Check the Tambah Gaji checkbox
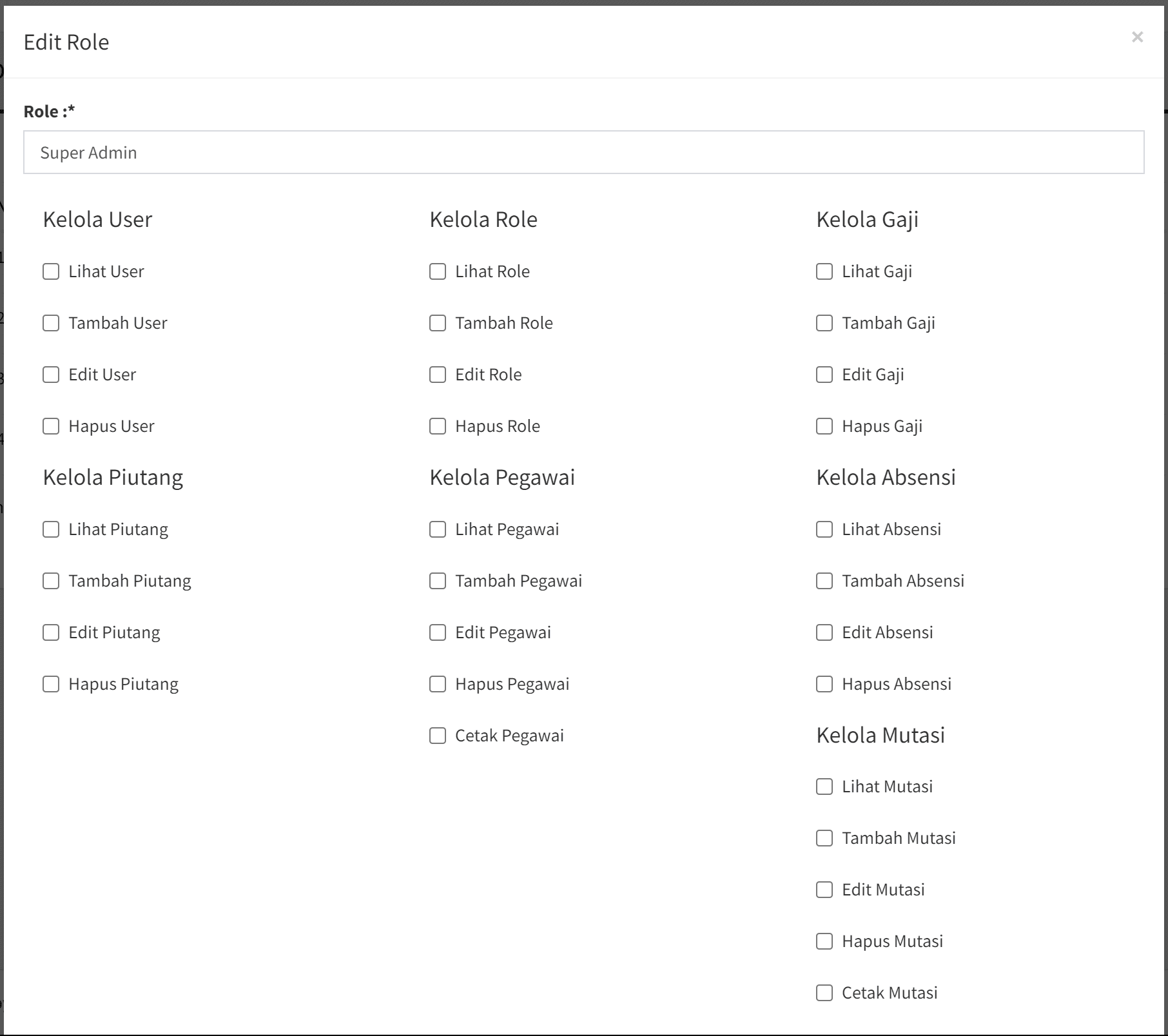The height and width of the screenshot is (1036, 1168). point(824,323)
